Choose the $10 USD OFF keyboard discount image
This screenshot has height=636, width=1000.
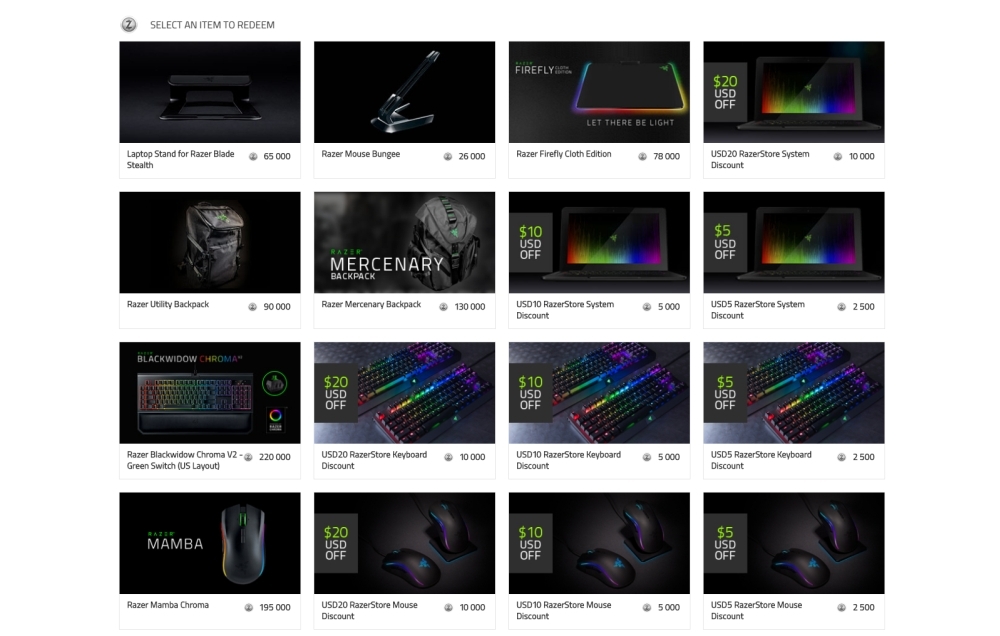tap(599, 393)
